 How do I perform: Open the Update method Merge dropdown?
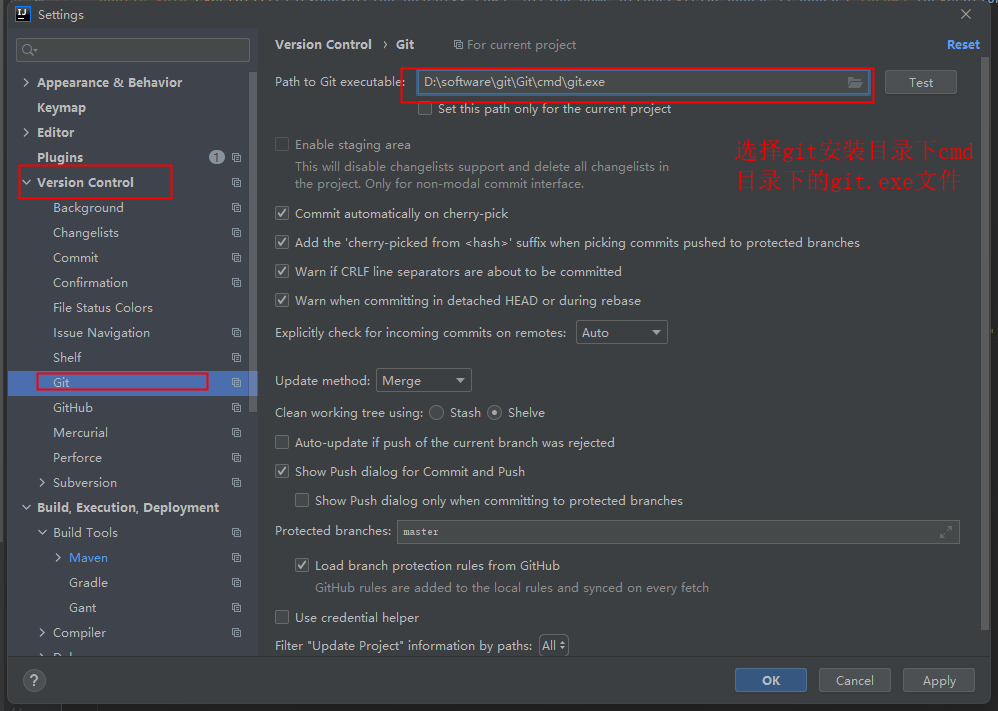click(x=423, y=381)
